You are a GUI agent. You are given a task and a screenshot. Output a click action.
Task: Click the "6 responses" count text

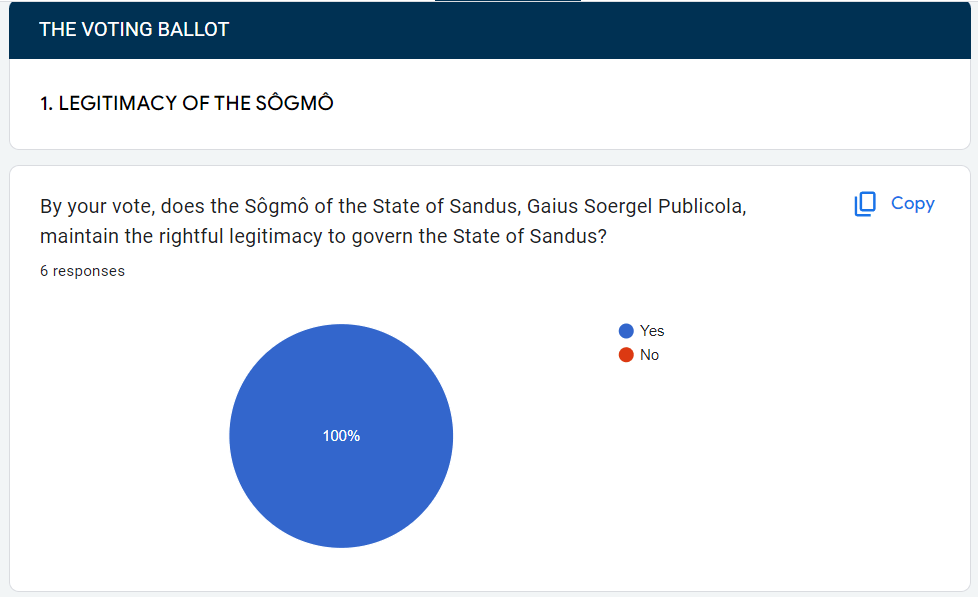pos(82,271)
